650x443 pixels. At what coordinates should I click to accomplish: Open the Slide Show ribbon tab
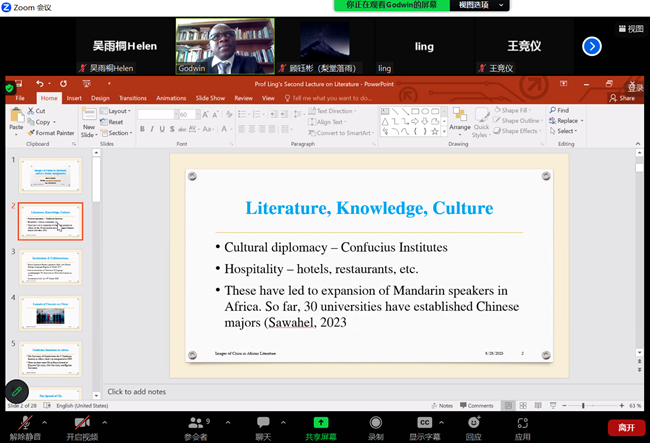tap(210, 98)
